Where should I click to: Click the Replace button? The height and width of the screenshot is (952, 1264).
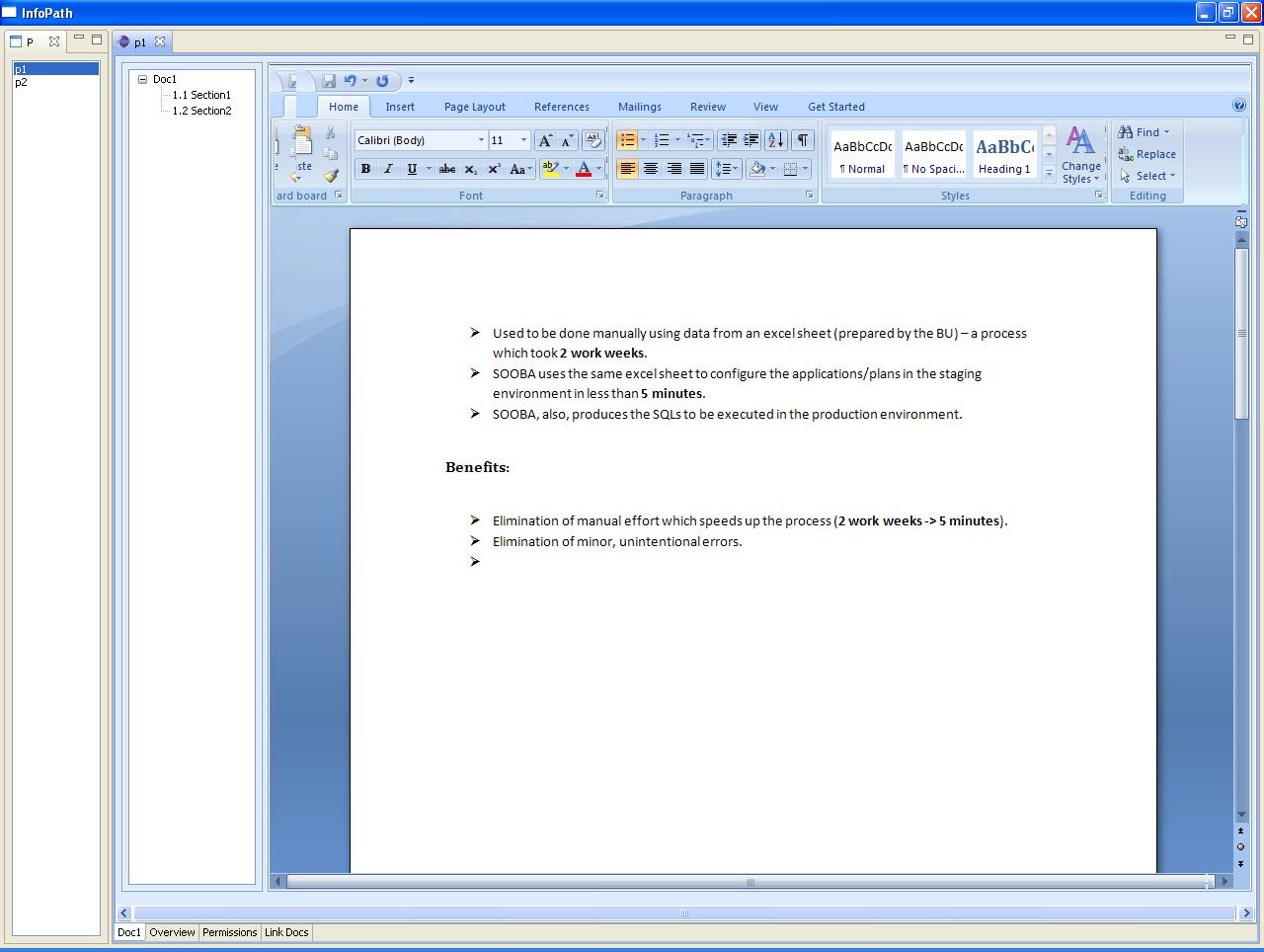click(1147, 154)
